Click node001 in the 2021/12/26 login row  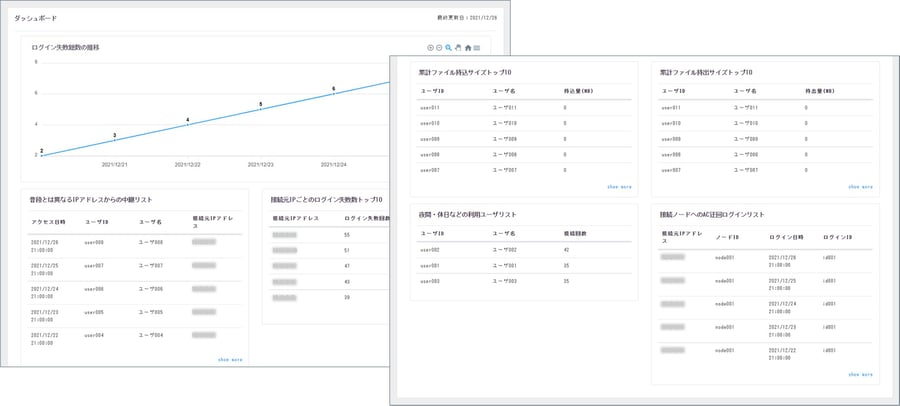coord(726,258)
